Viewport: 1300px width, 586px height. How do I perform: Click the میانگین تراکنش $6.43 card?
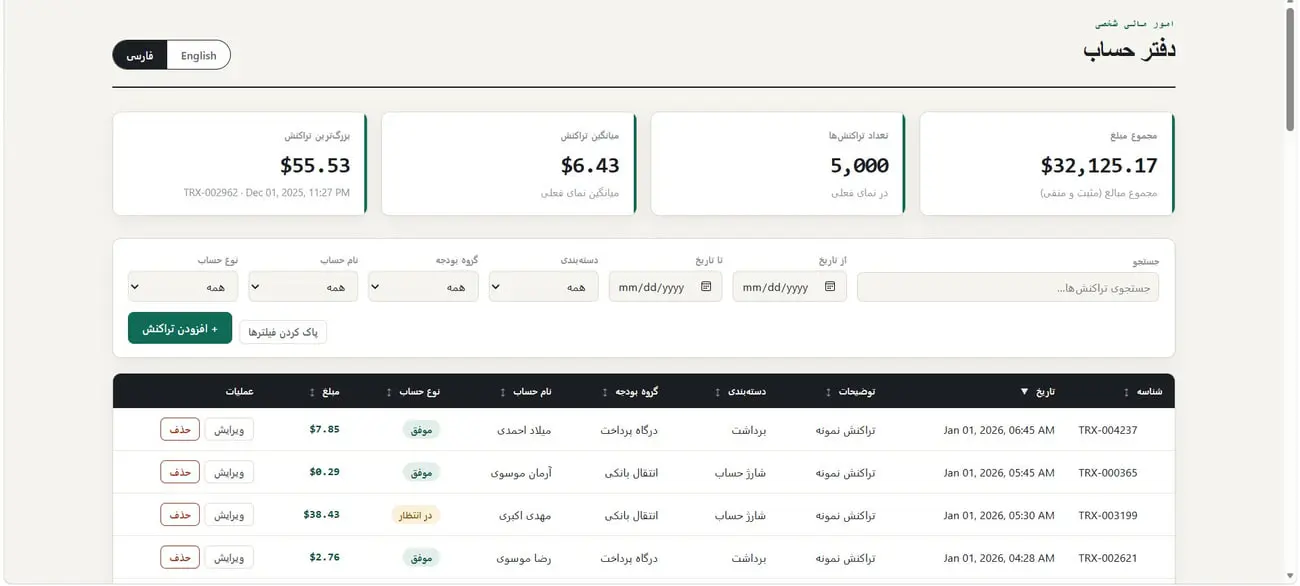[x=509, y=164]
